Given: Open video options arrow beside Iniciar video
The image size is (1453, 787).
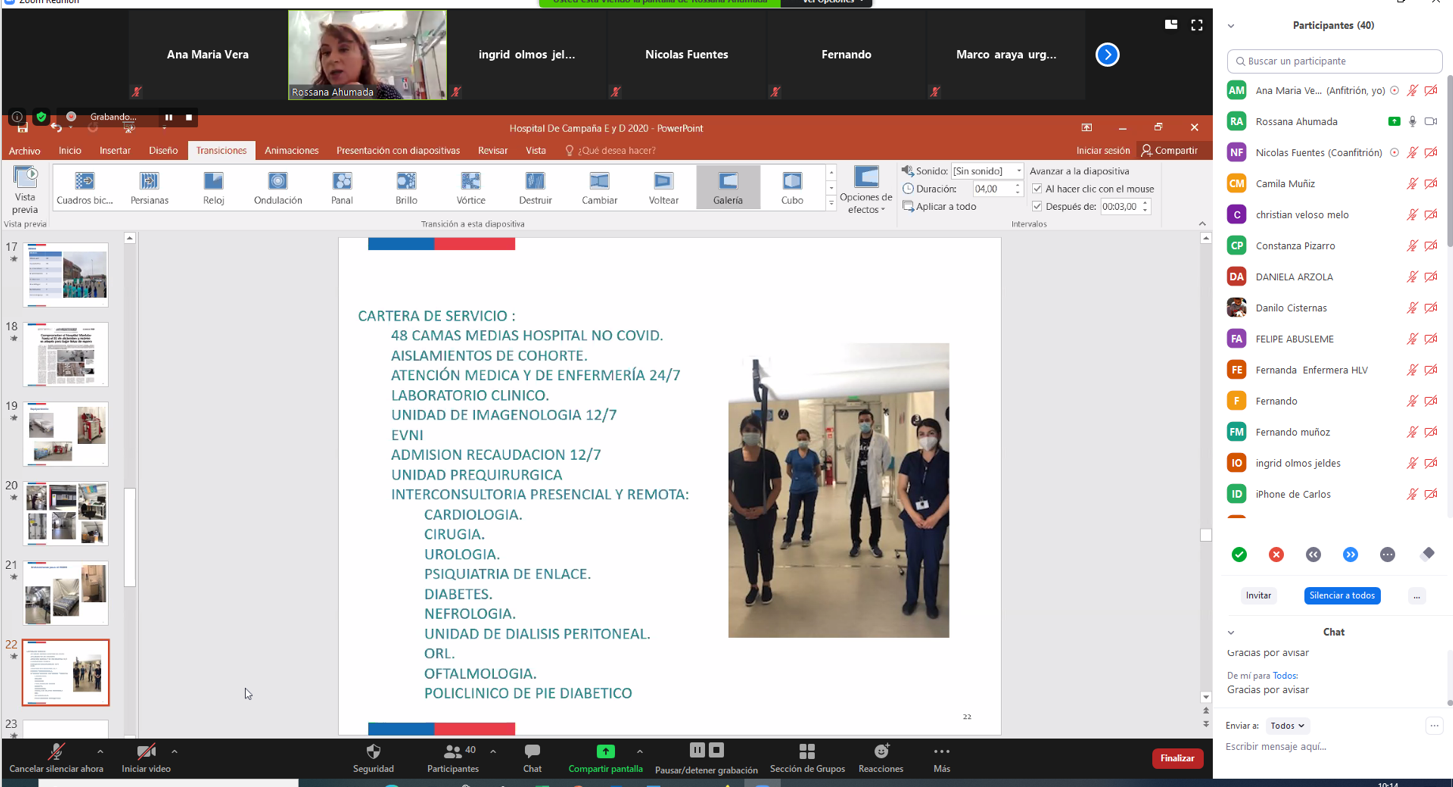Looking at the screenshot, I should (x=174, y=751).
